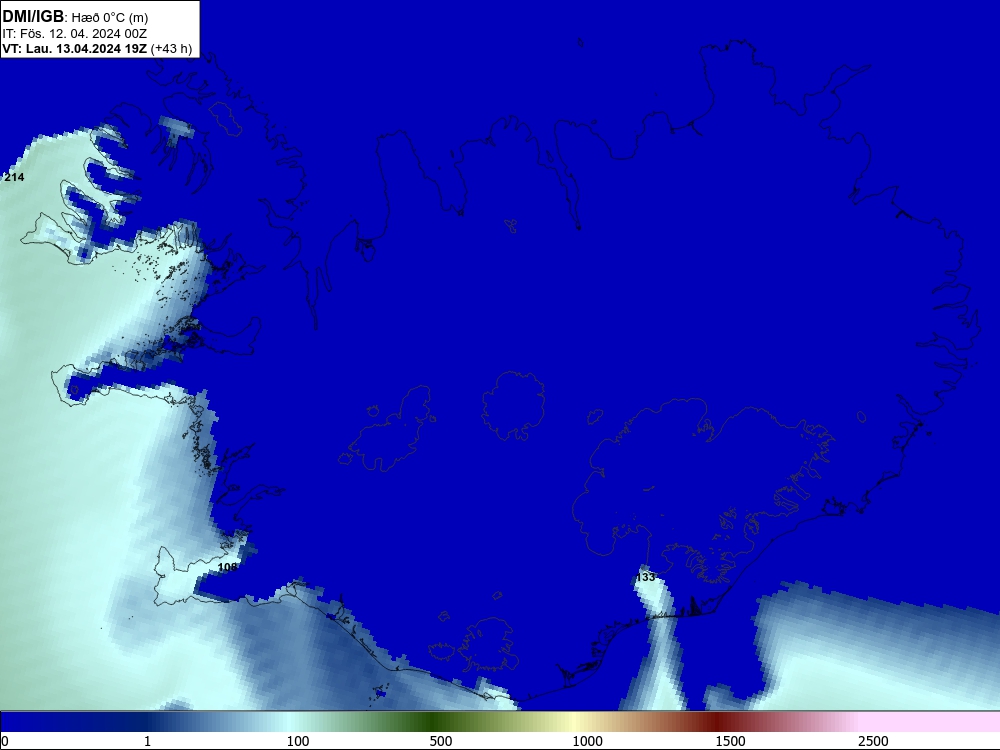1000x750 pixels.
Task: Click the 'Hæð 0°C (m)' parameter label
Action: coord(110,18)
